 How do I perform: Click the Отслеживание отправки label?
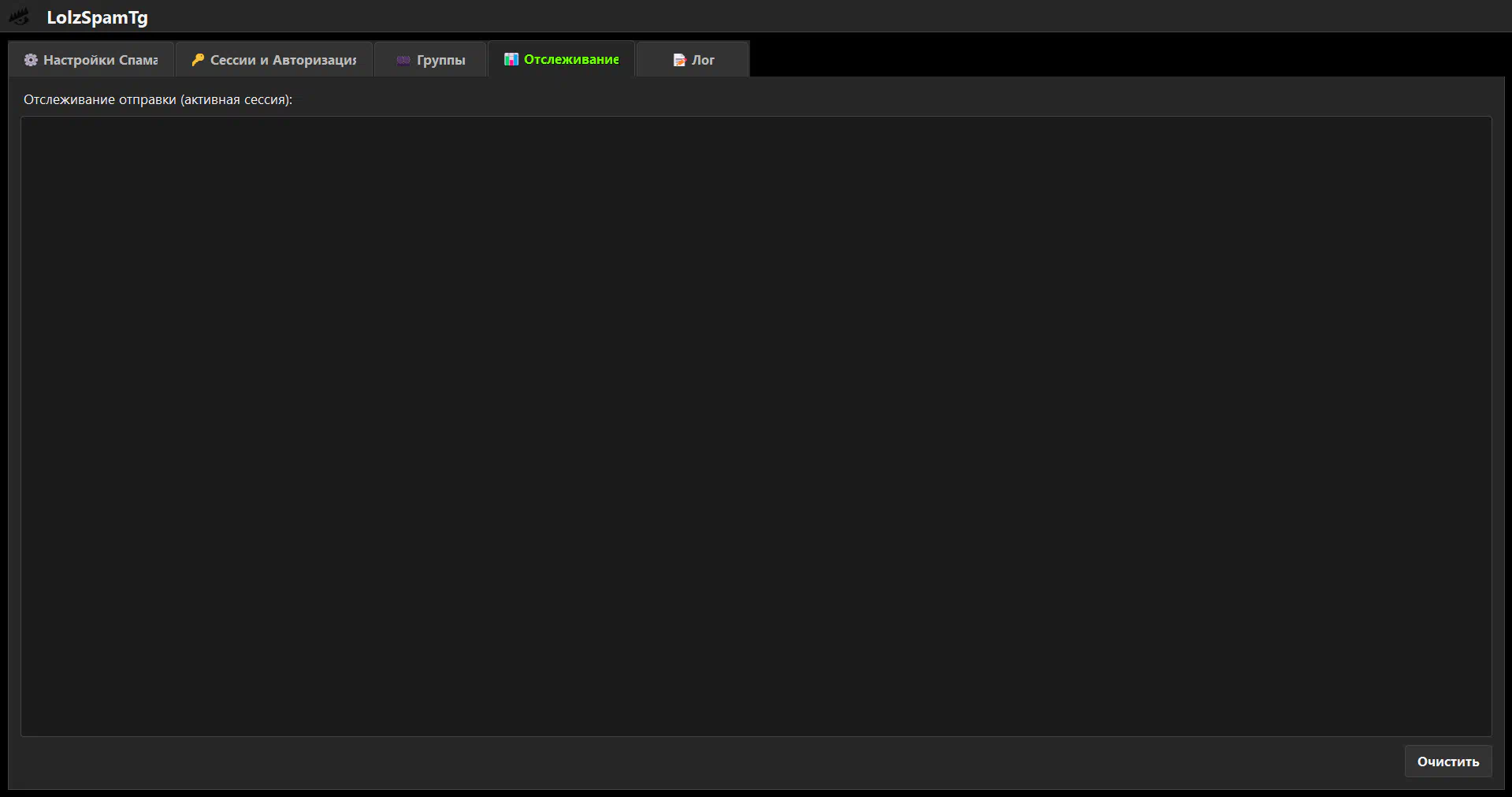pos(158,99)
